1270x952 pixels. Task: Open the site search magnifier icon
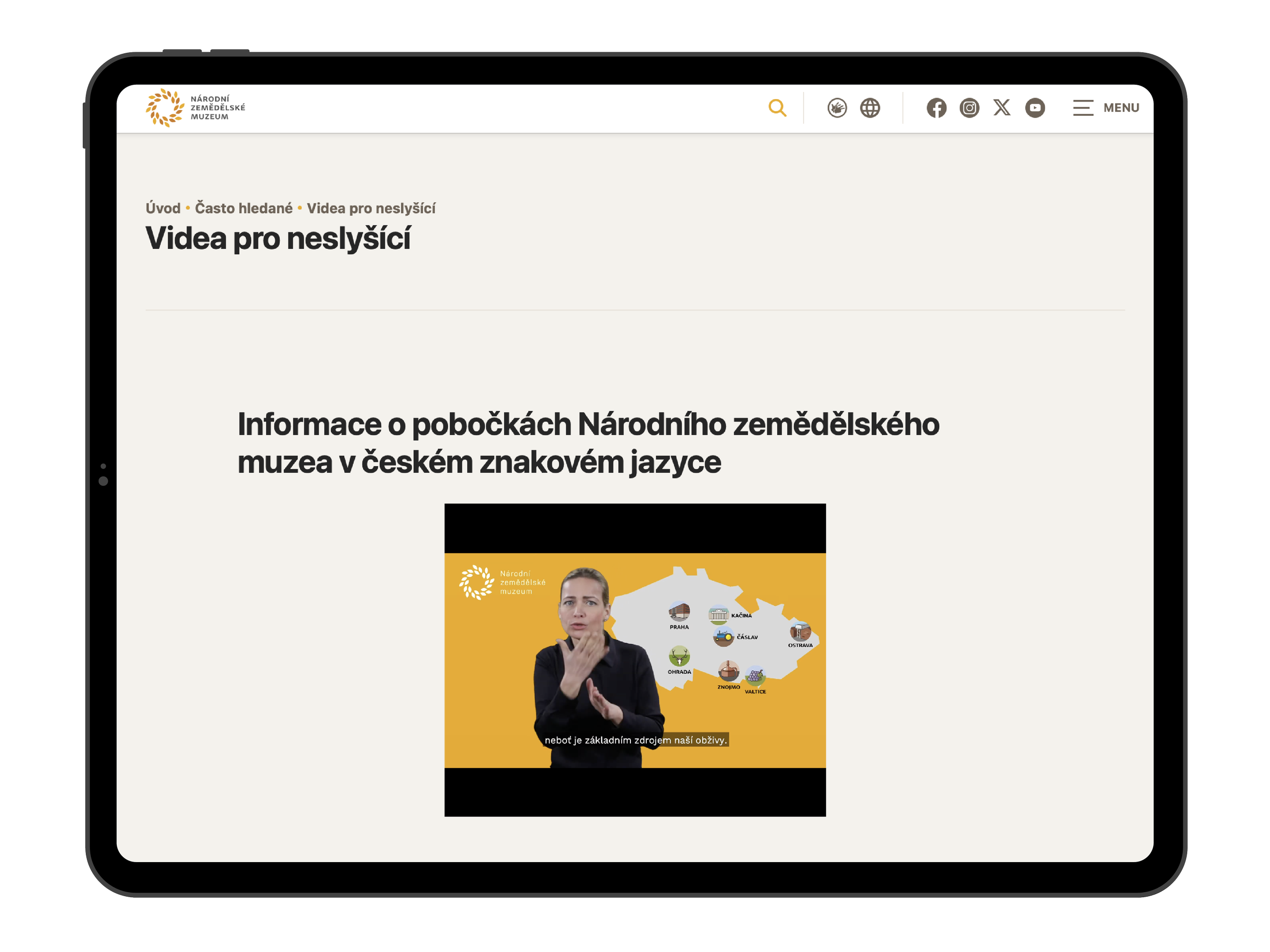[x=778, y=107]
